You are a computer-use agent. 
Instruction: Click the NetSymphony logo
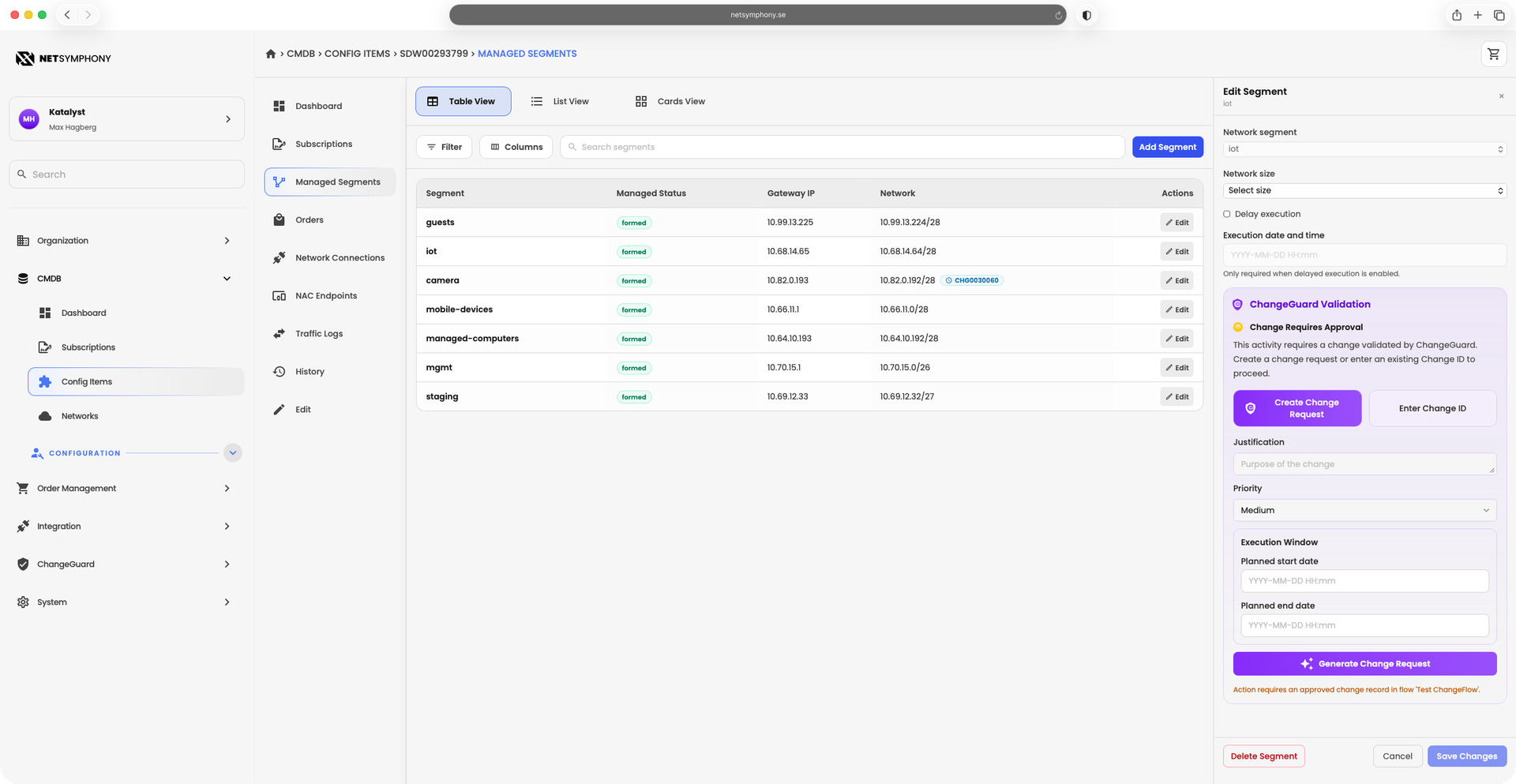[x=63, y=58]
